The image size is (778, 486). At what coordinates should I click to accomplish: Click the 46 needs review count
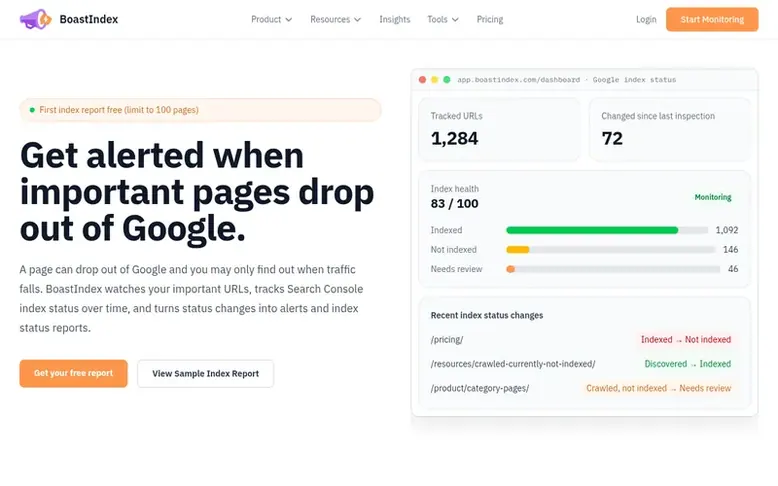tap(733, 269)
